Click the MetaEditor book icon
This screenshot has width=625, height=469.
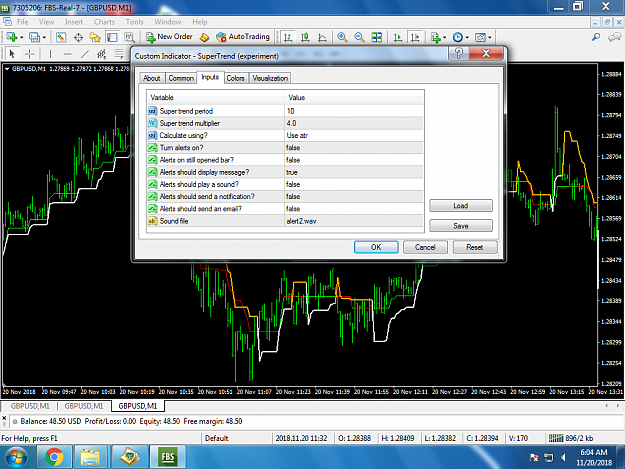pos(204,37)
